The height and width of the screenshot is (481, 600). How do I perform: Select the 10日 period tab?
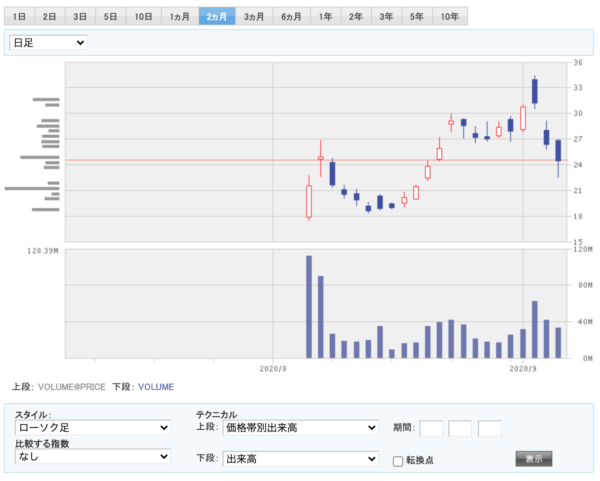144,16
